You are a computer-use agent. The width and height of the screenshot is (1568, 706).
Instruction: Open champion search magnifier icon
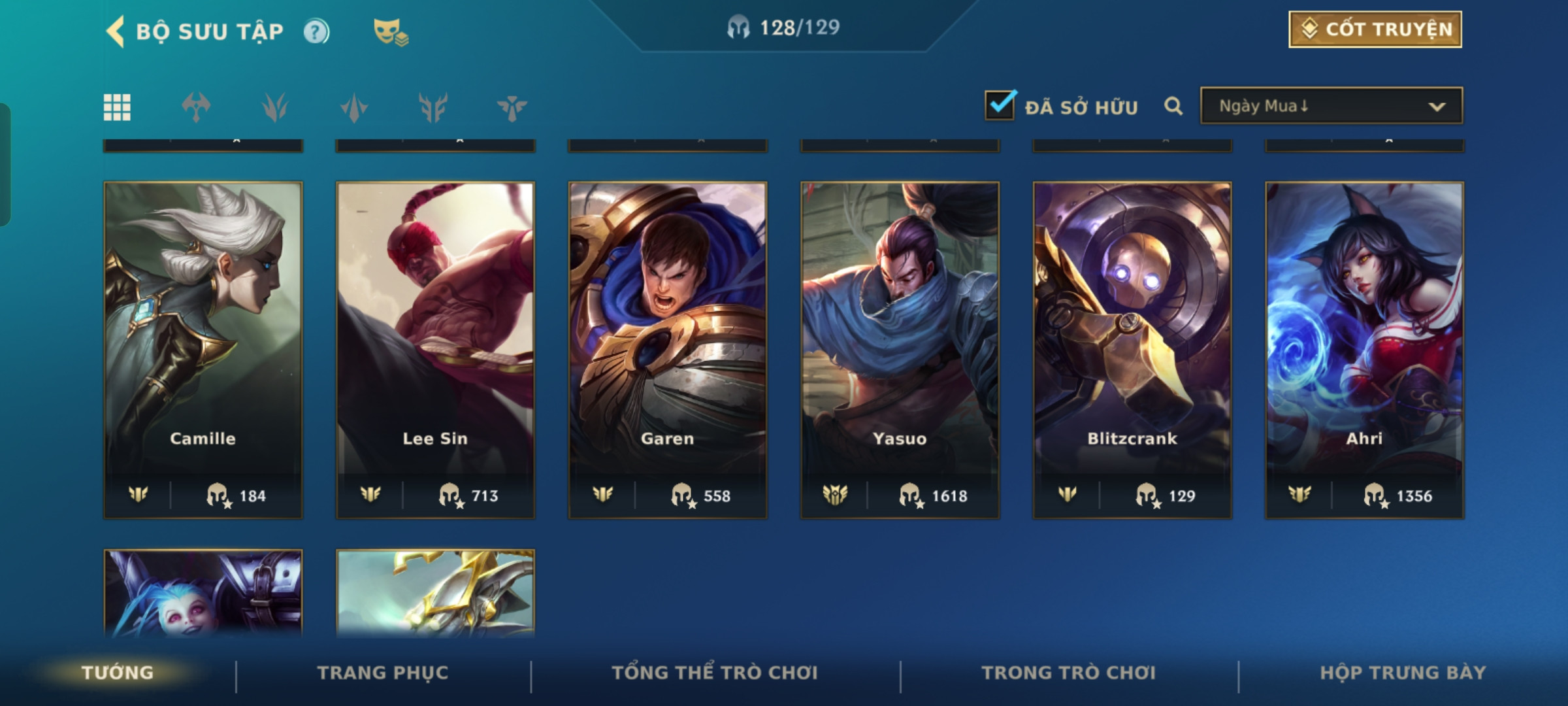1173,106
